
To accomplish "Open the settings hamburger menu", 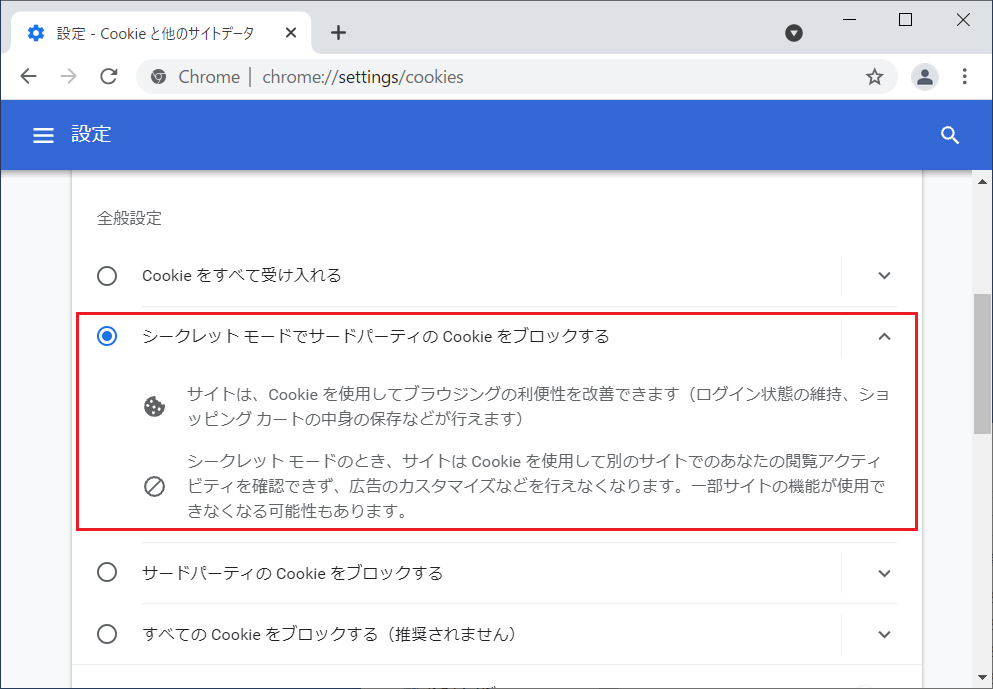I will pos(43,135).
